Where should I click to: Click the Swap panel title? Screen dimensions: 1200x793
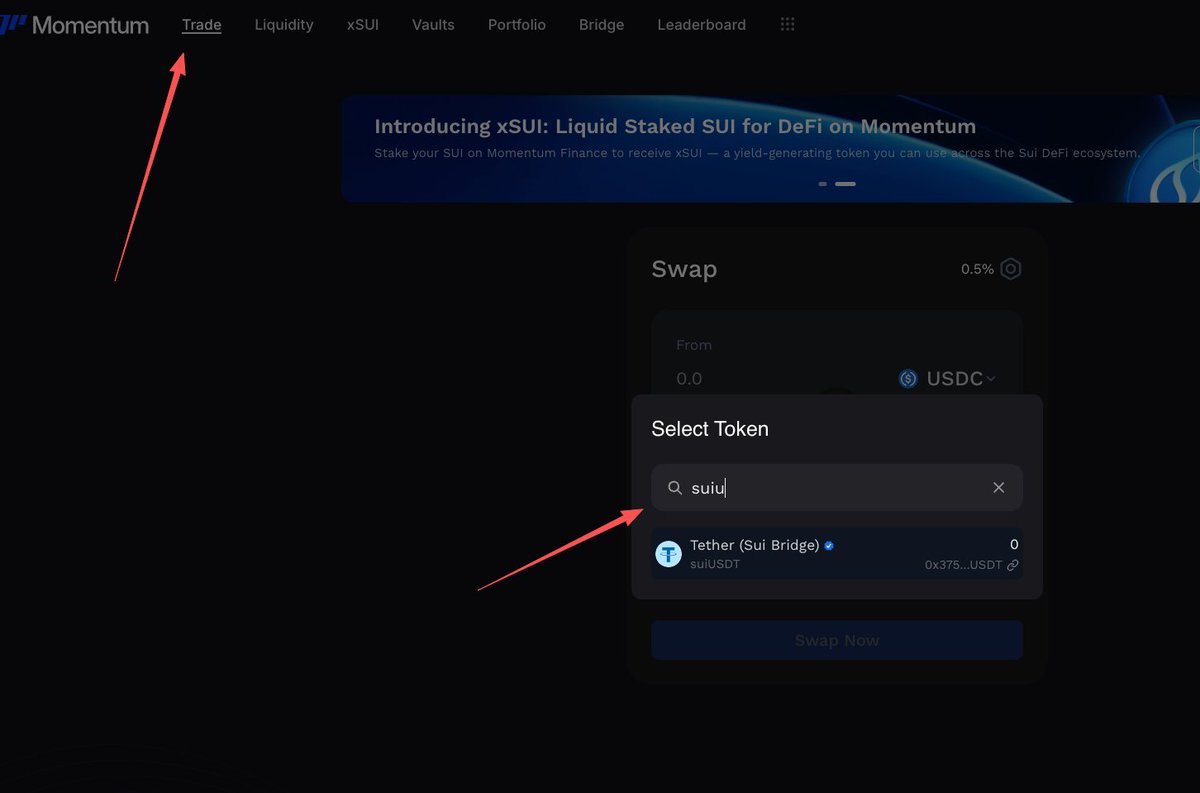[684, 269]
